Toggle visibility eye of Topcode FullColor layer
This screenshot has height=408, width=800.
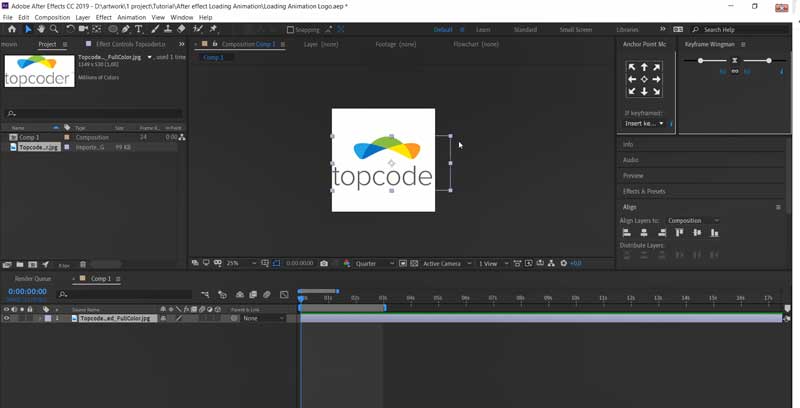coord(6,318)
